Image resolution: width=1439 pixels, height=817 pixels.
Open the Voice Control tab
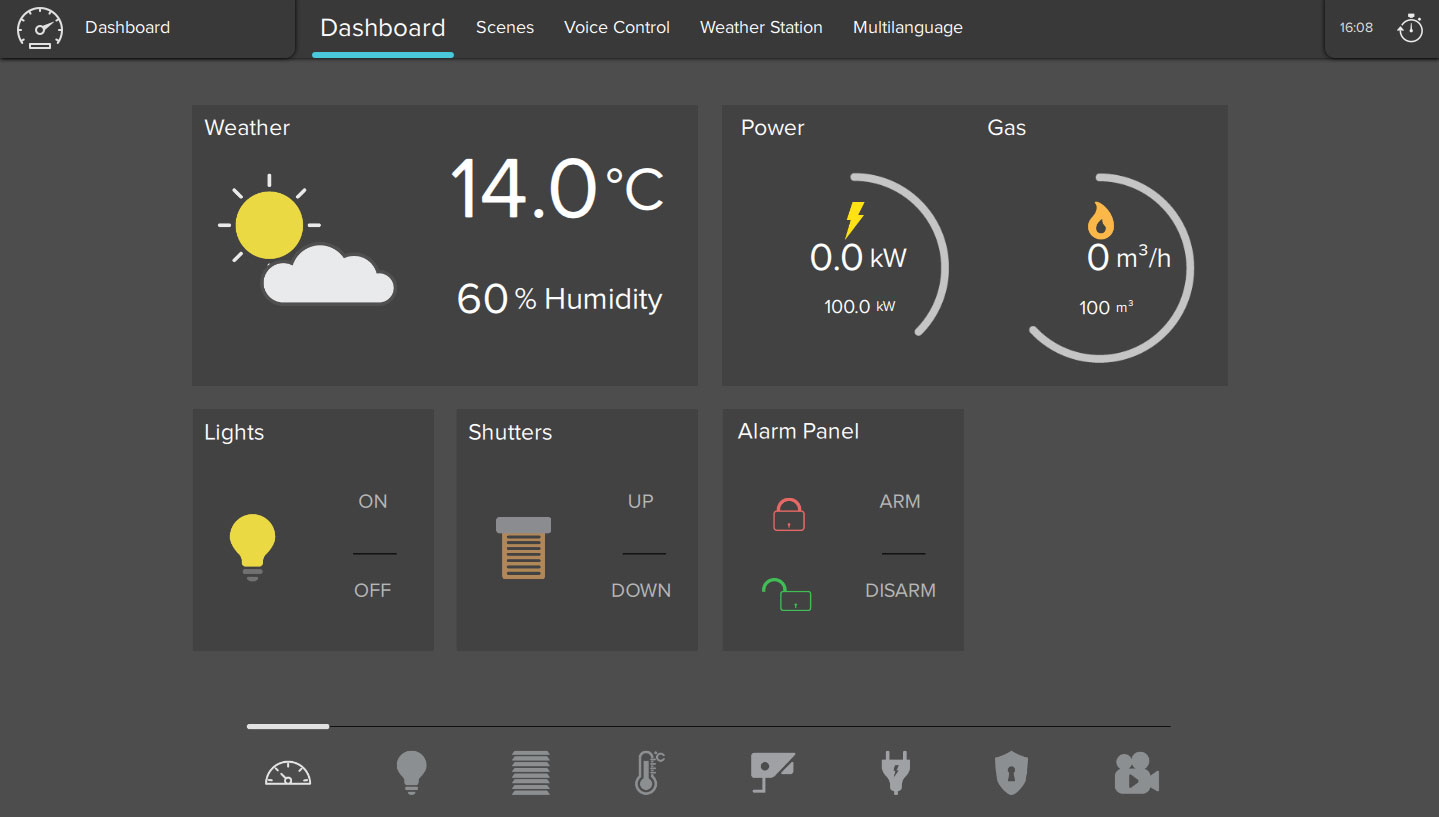(x=617, y=28)
